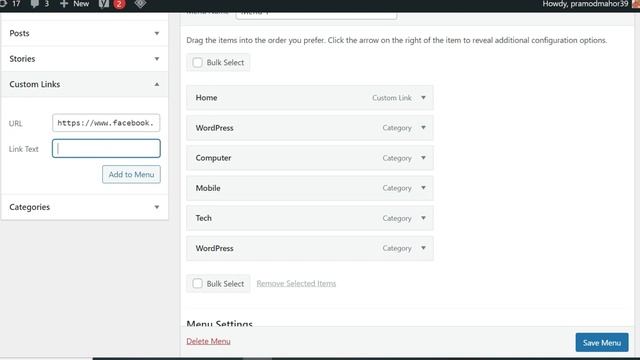Click the diamond-shaped admin bar icon
The width and height of the screenshot is (640, 360).
click(140, 4)
